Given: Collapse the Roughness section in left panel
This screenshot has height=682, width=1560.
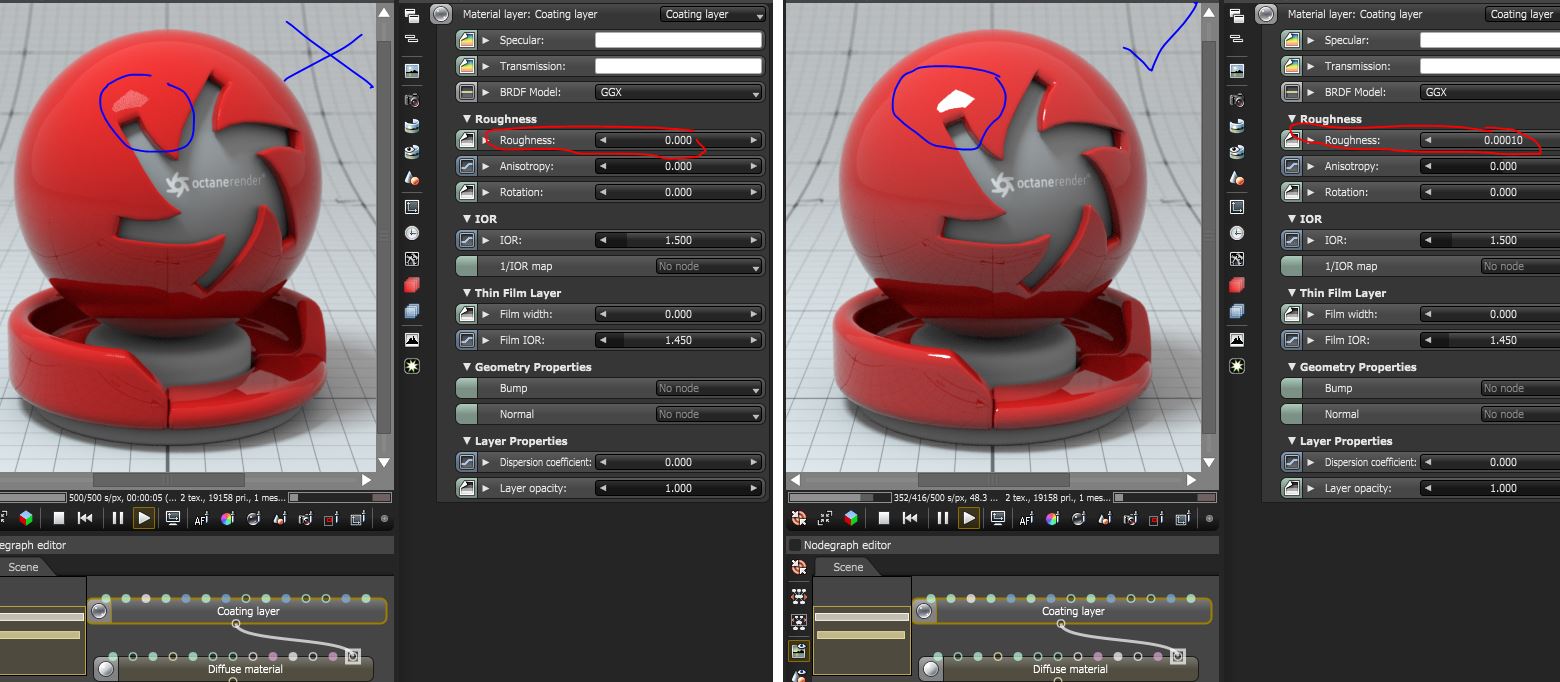Looking at the screenshot, I should (467, 119).
